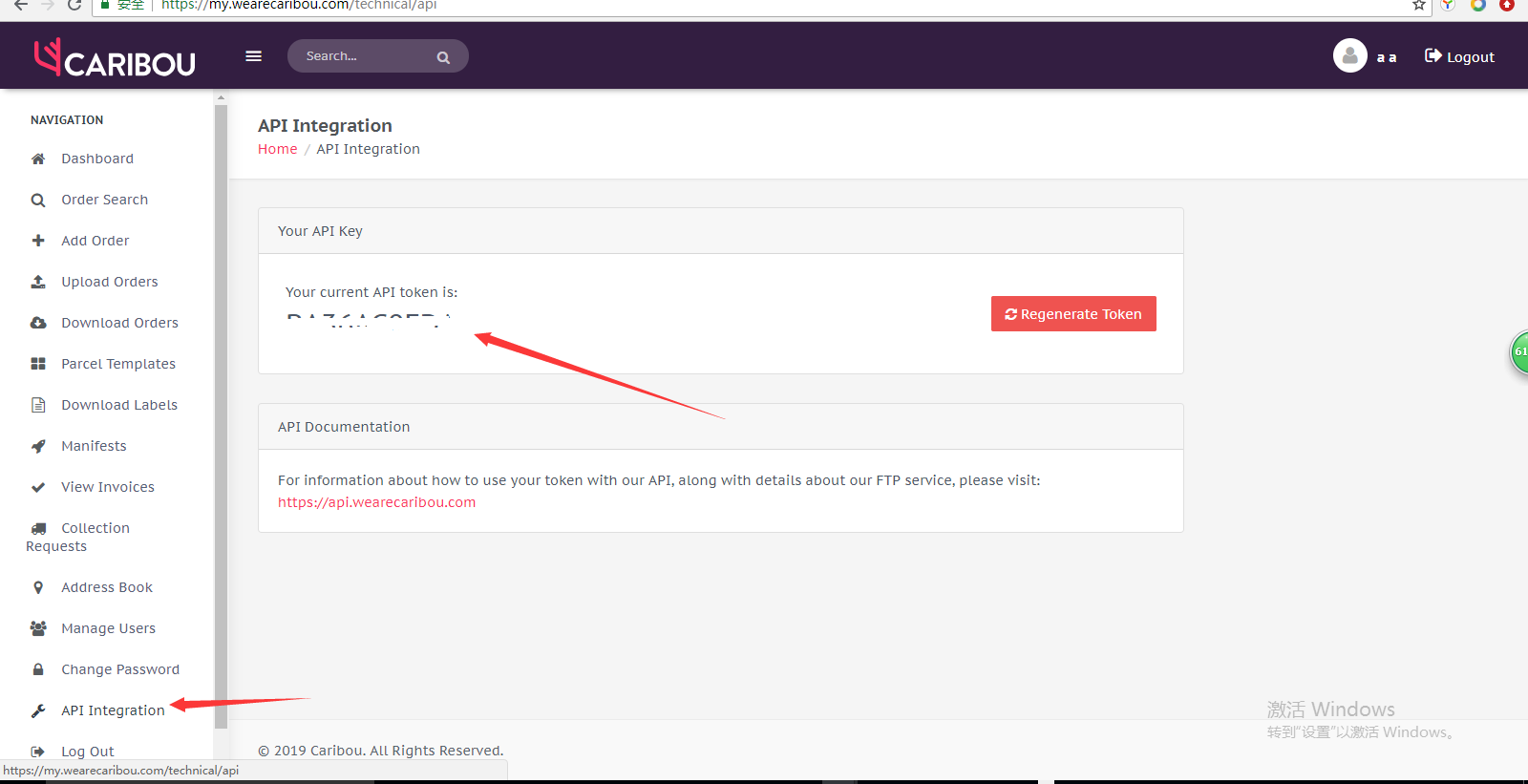
Task: Open the https://api.wearecaribou.com link
Action: point(376,502)
